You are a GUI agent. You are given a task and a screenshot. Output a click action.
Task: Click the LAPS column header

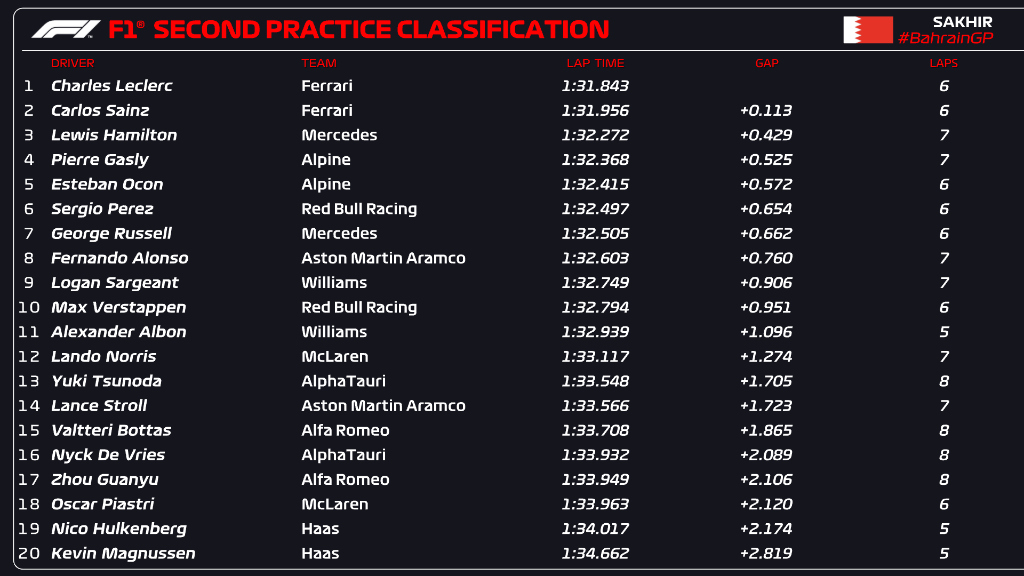click(944, 63)
